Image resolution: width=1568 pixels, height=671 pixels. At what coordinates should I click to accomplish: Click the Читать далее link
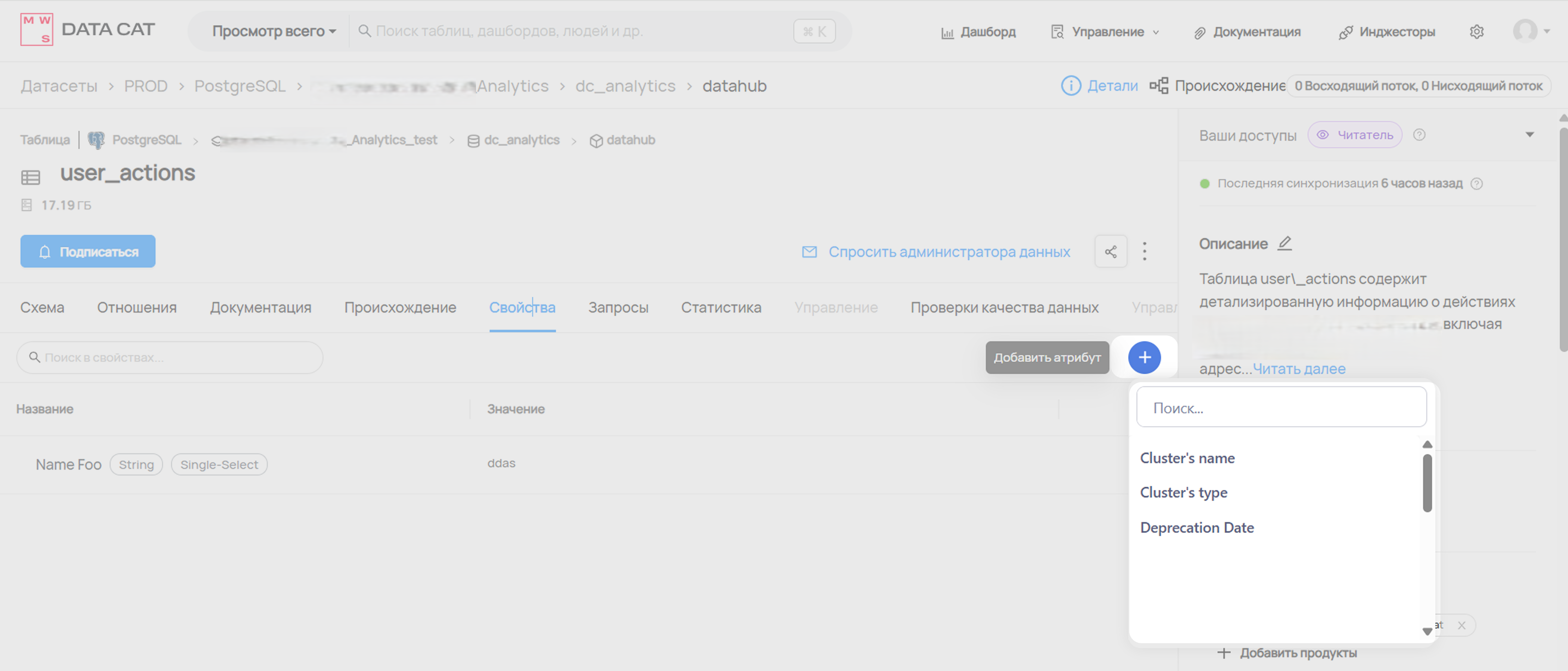[x=1299, y=369]
